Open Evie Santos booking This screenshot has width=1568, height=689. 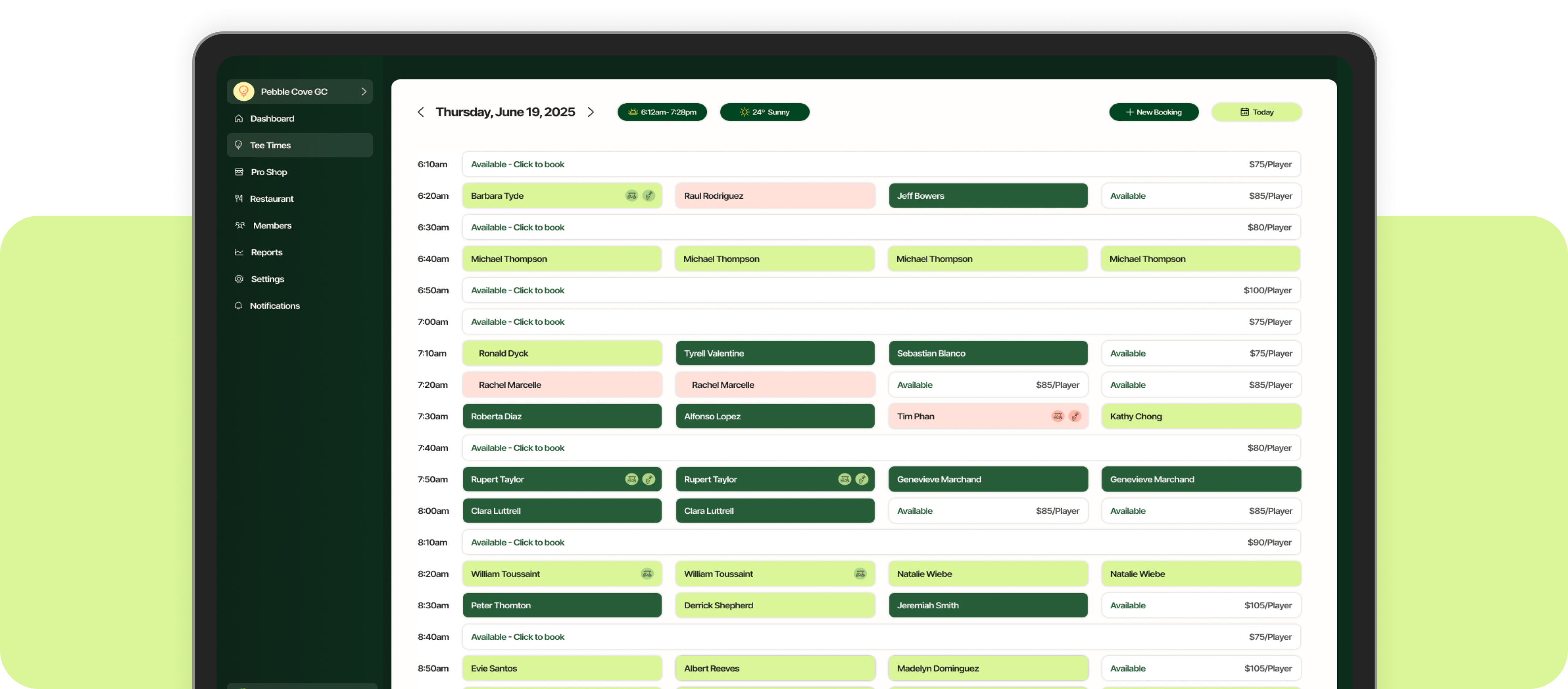pos(562,668)
